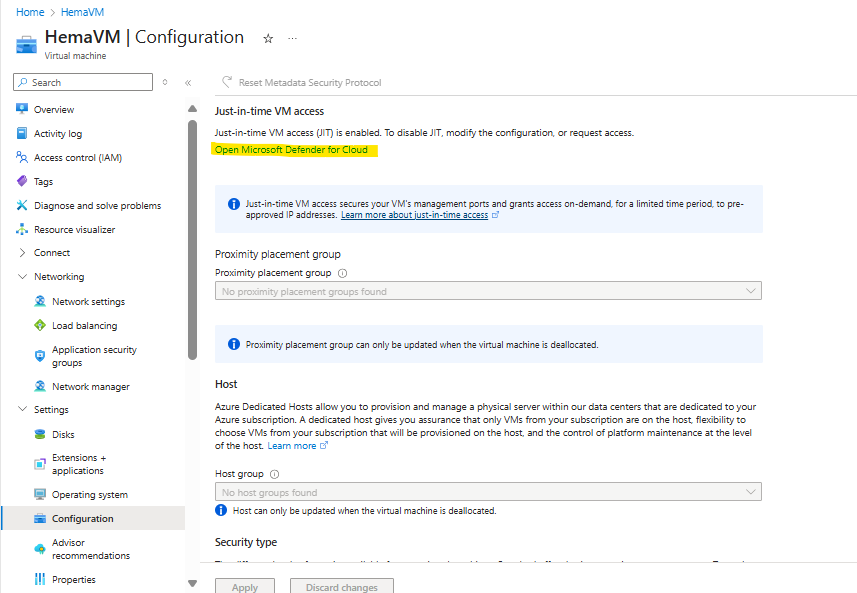Screen dimensions: 857x593
Task: Navigate to Home breadcrumb
Action: point(30,12)
